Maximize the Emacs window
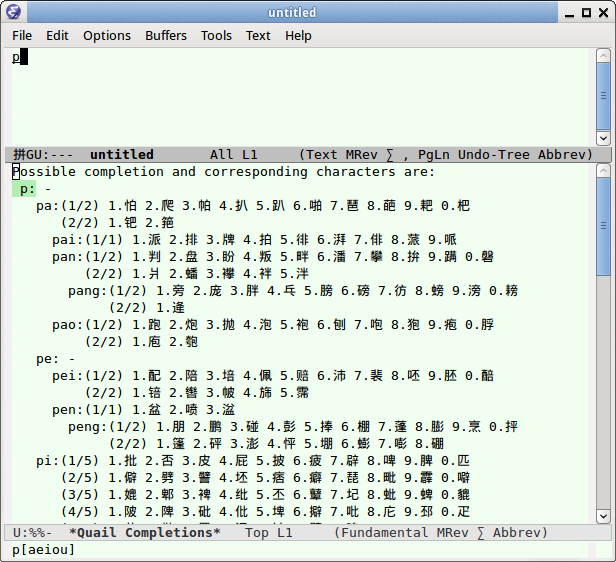 [x=585, y=12]
